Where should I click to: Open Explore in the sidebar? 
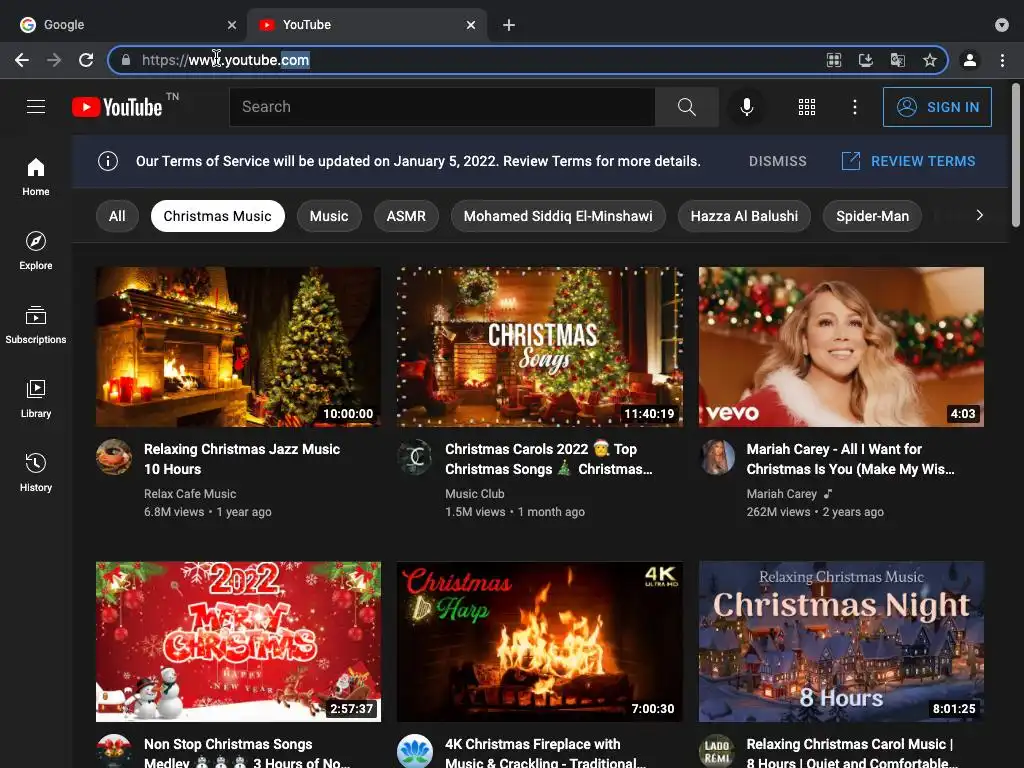(36, 250)
